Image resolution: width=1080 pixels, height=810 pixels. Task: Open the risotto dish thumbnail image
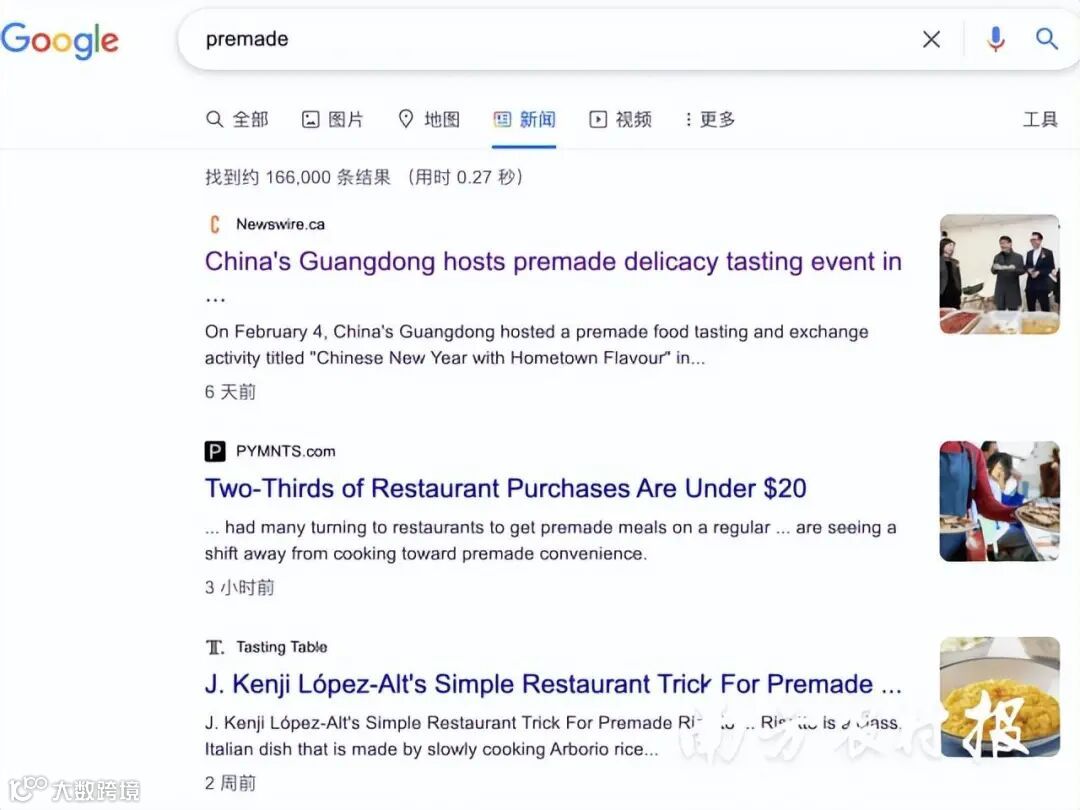(999, 696)
